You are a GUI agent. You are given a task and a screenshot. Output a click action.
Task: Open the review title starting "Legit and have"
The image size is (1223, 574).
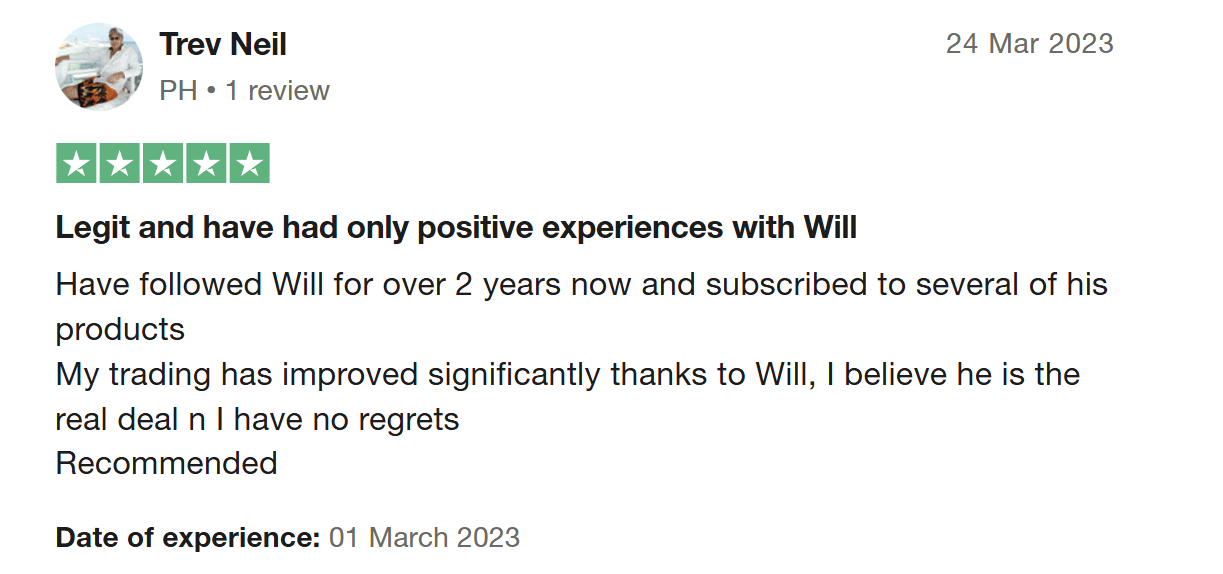(457, 228)
